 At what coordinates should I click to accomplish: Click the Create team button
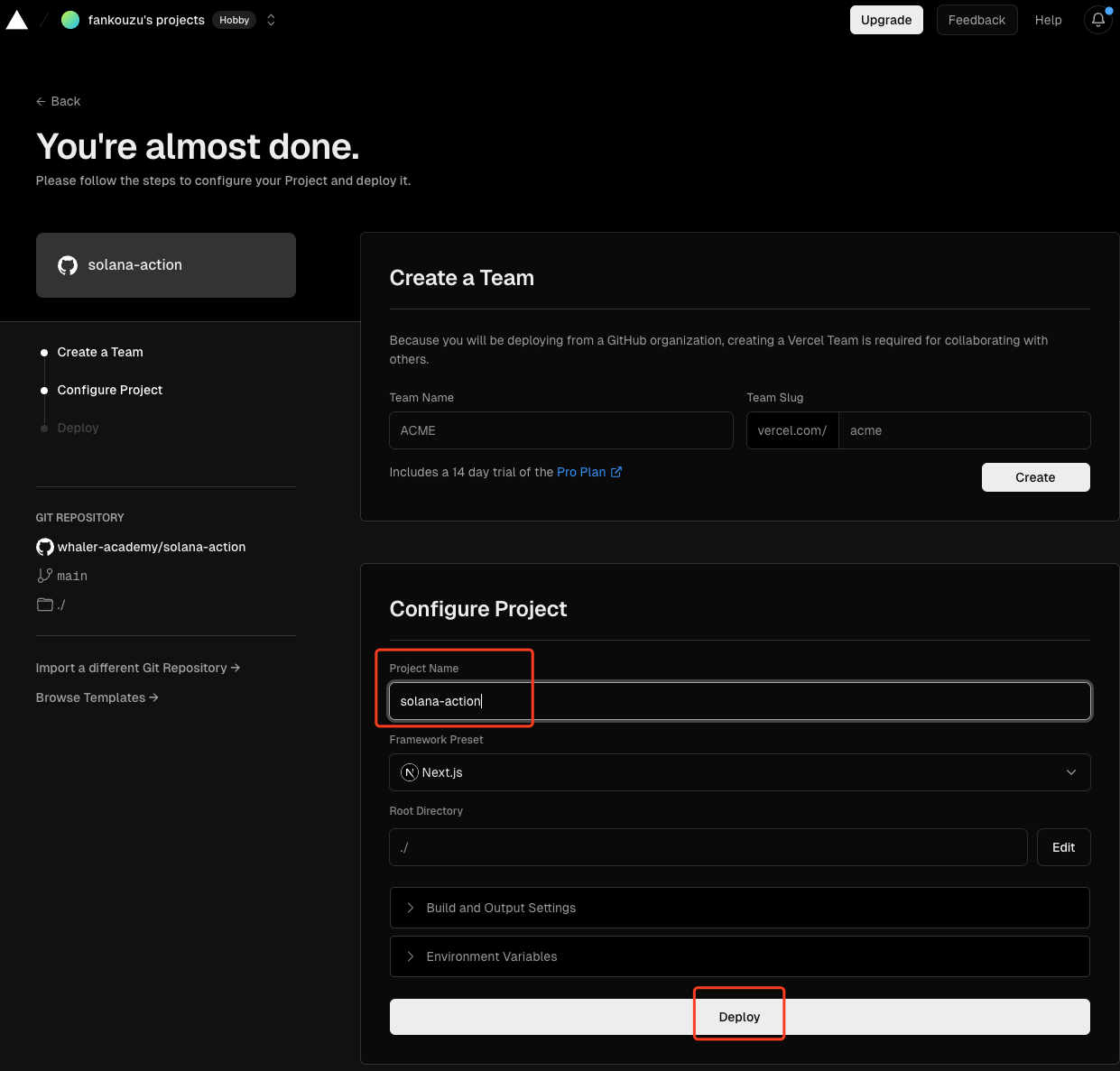tap(1035, 477)
